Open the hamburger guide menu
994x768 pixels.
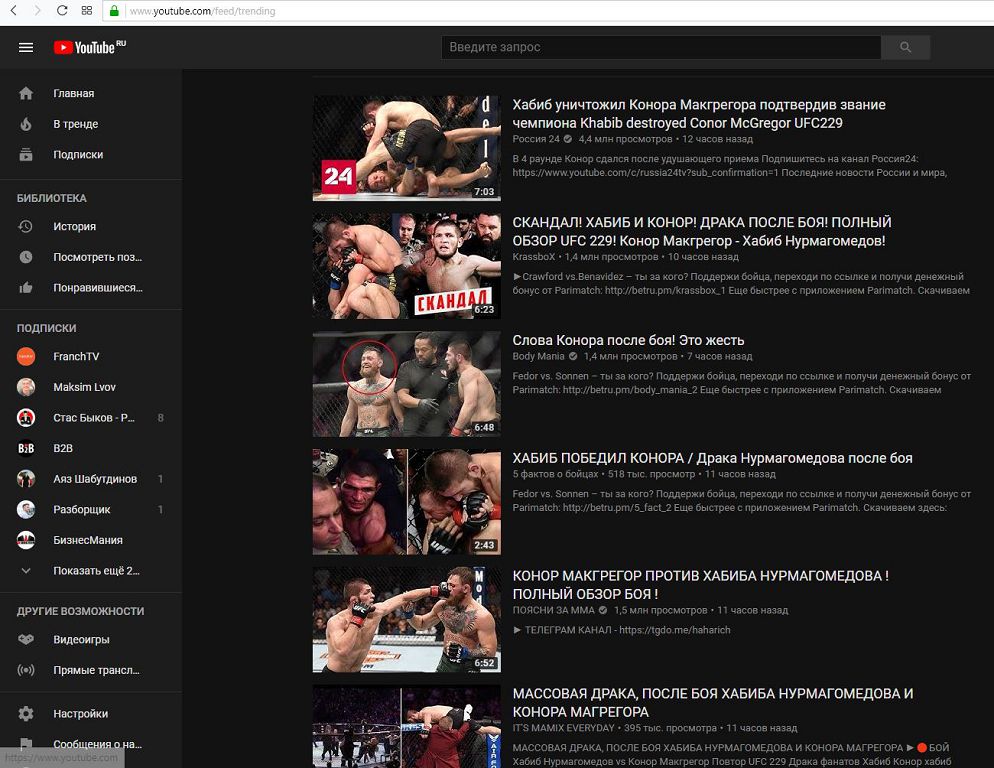point(26,48)
